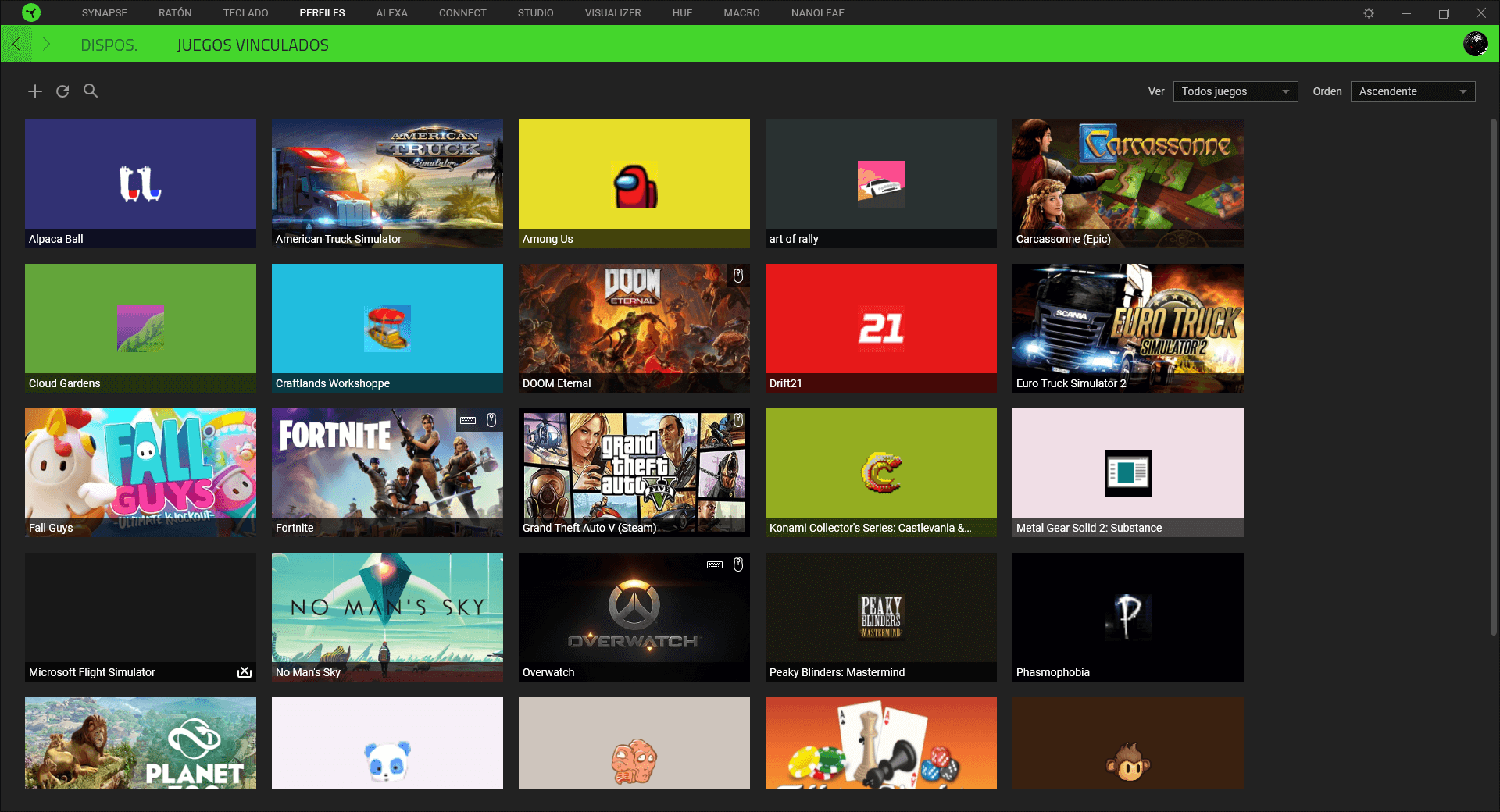
Task: Click the Konami Collector's Series icon
Action: [881, 473]
